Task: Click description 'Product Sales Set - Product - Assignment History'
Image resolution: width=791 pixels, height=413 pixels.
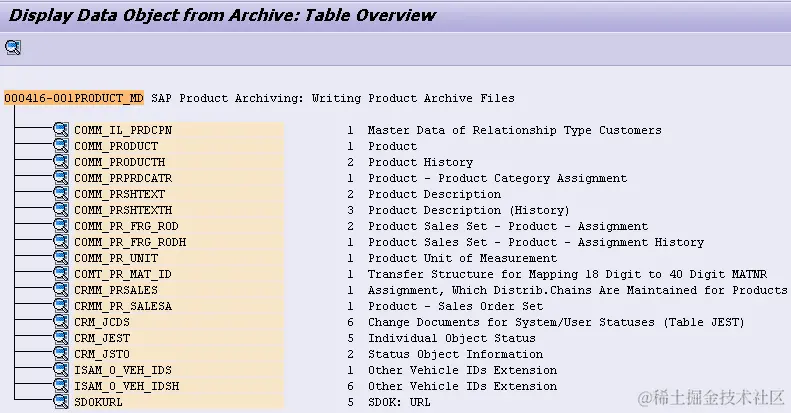Action: (536, 242)
